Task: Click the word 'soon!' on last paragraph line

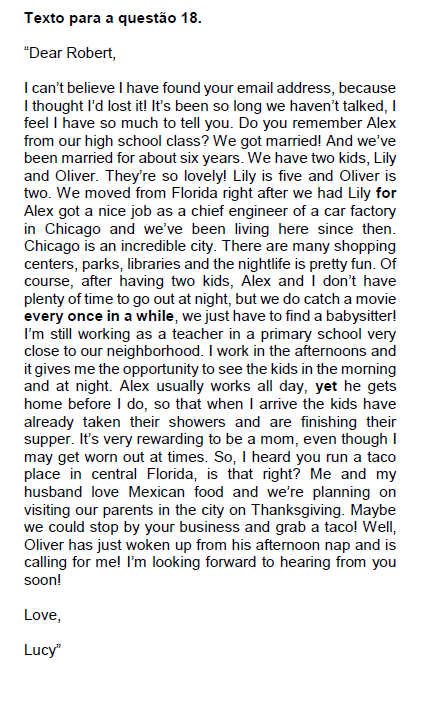Action: (x=42, y=580)
